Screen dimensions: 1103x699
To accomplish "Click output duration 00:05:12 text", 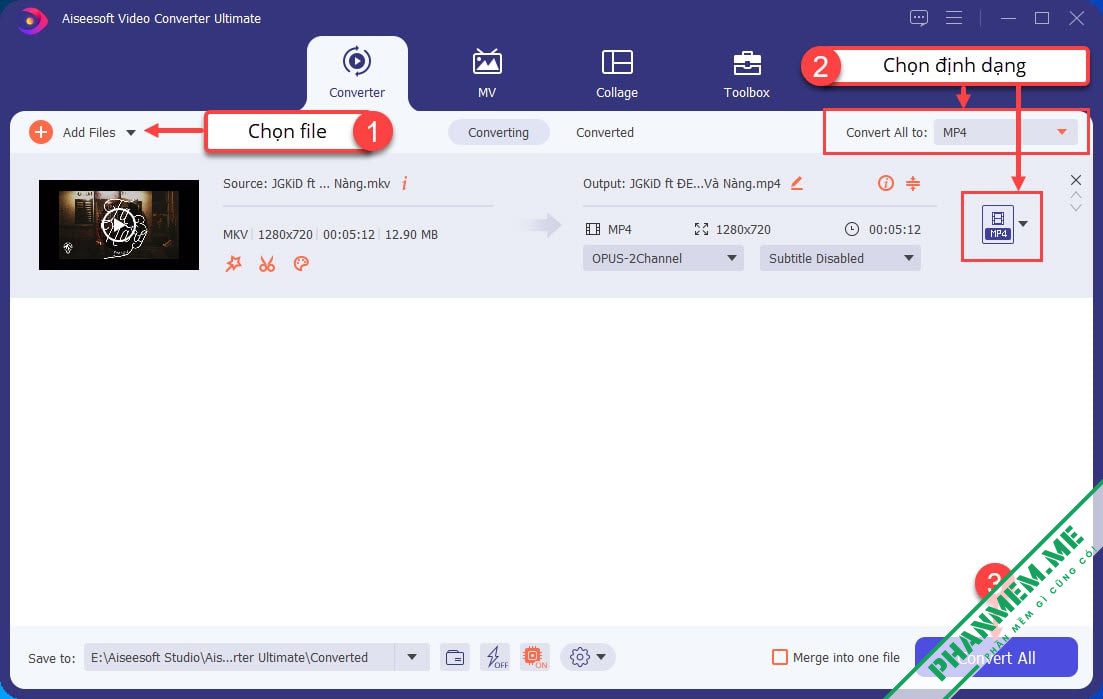I will pos(894,229).
